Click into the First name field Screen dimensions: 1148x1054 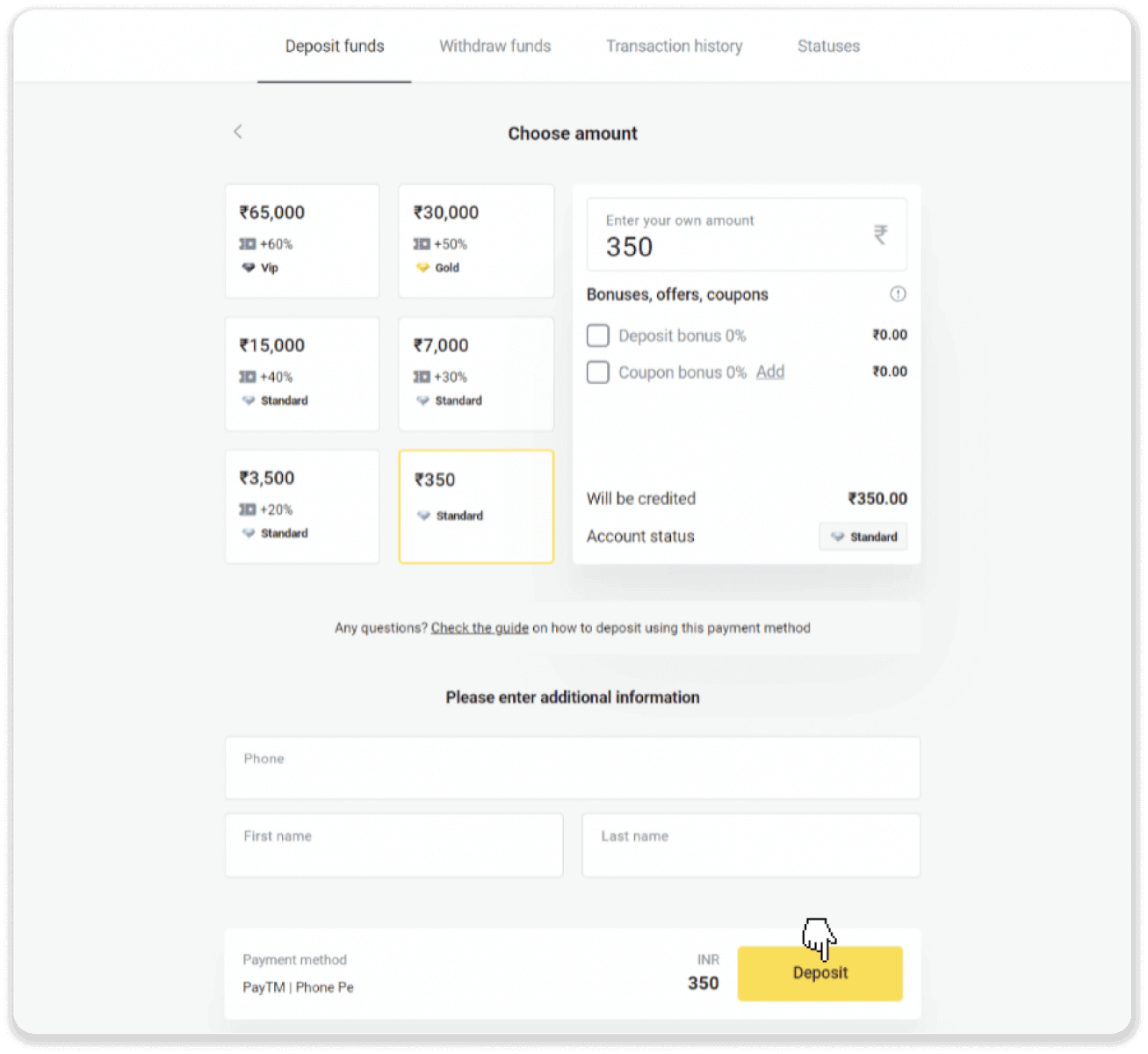(393, 846)
